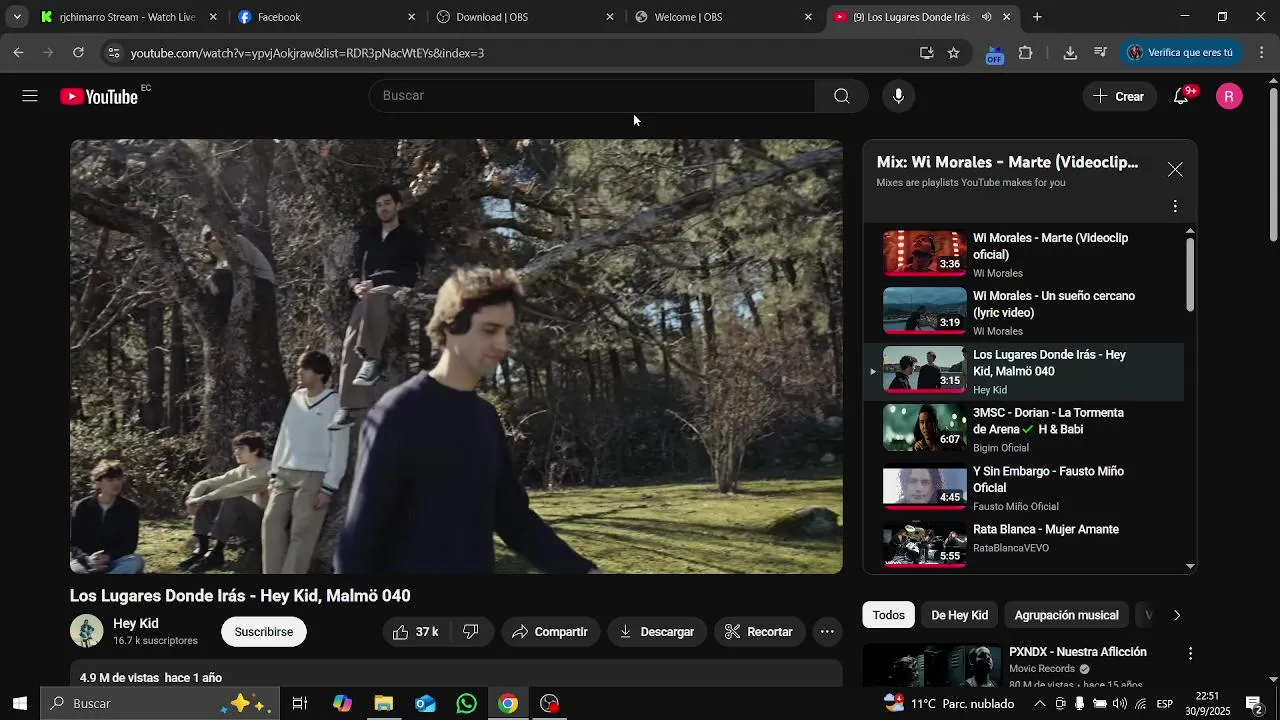Screen dimensions: 1280x720
Task: Open the account avatar menu
Action: click(1229, 96)
